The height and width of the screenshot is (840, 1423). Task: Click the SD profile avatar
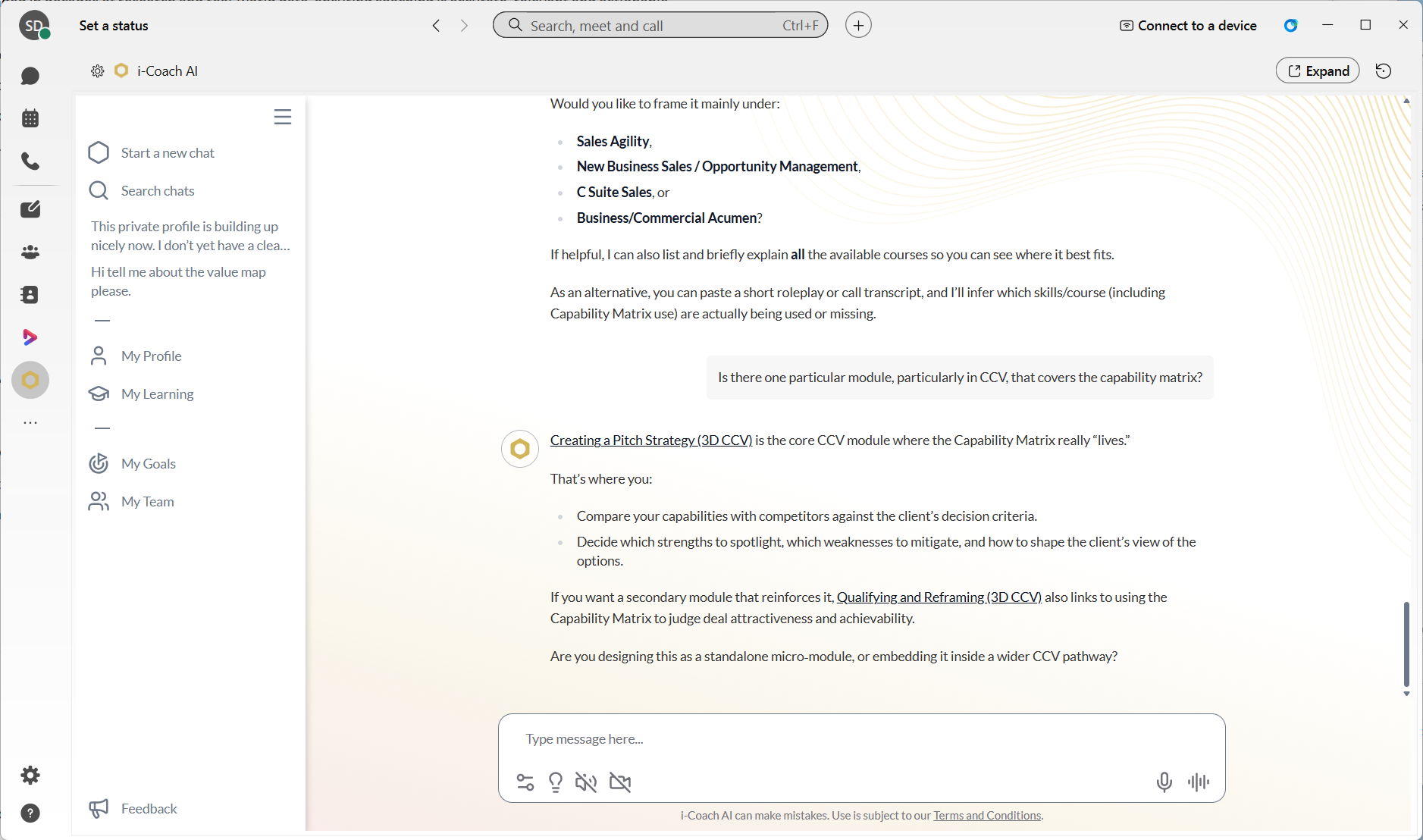point(34,26)
